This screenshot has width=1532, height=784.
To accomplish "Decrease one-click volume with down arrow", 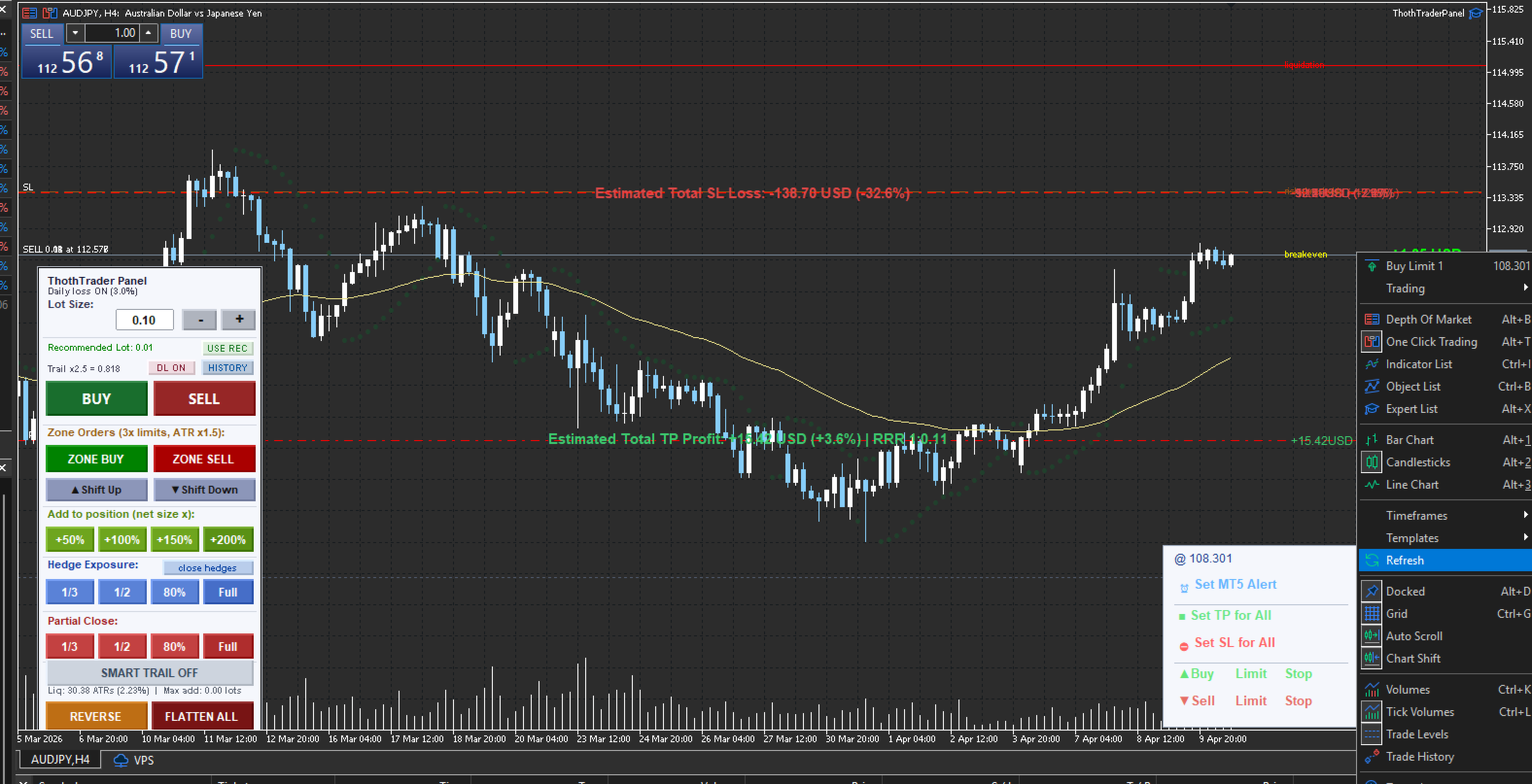I will click(75, 33).
